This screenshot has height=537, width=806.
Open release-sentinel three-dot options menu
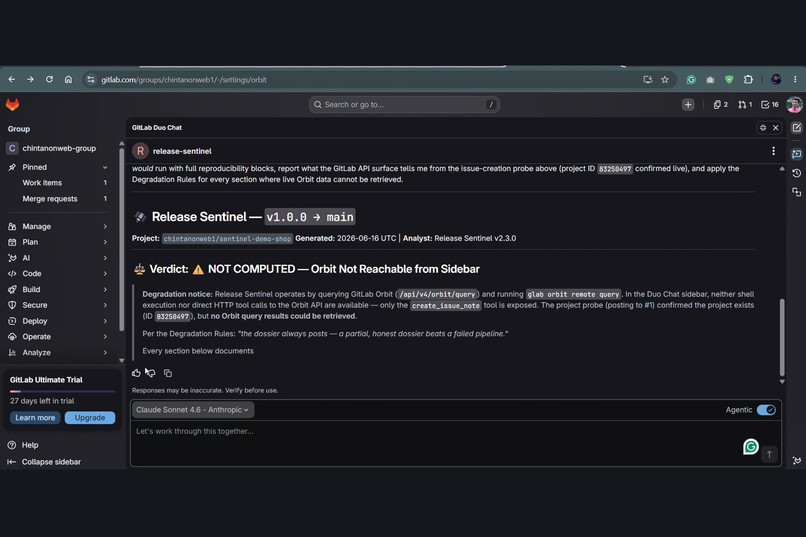tap(773, 151)
